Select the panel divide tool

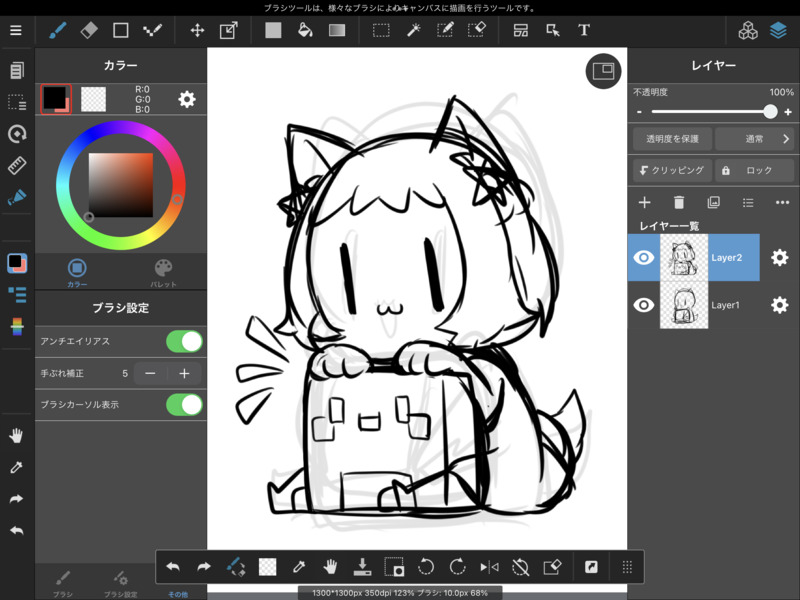(x=521, y=31)
